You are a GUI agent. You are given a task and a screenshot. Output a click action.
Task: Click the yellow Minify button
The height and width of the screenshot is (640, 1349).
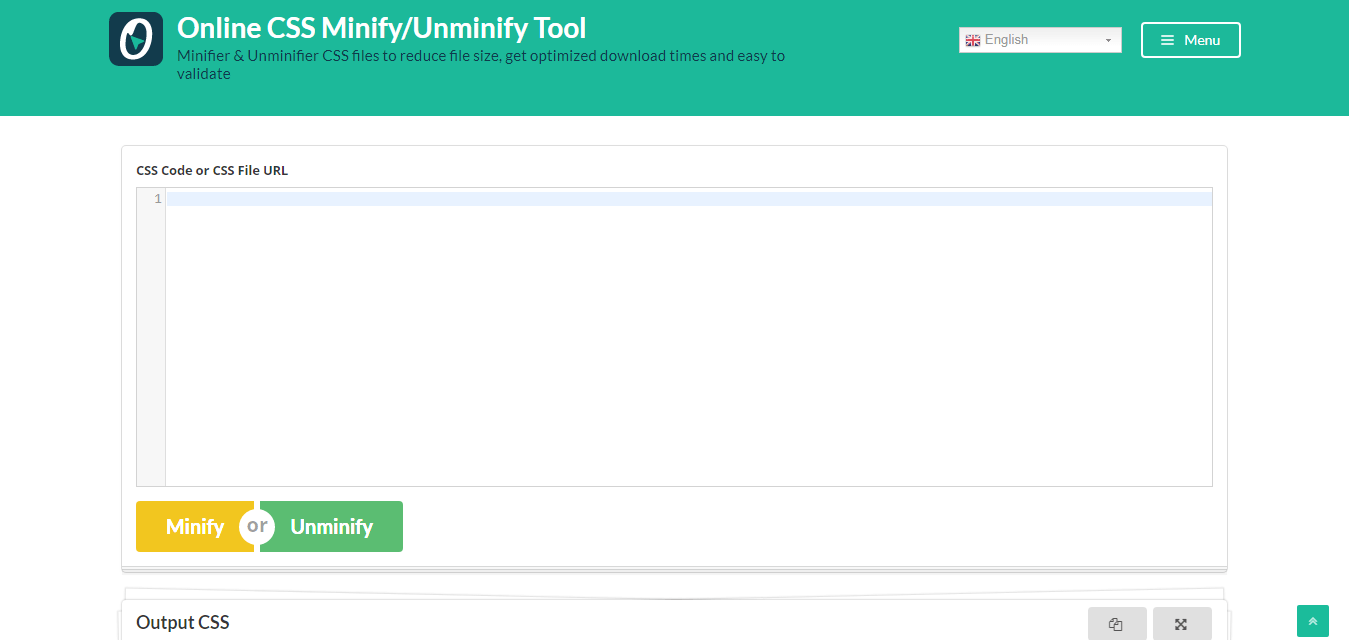click(195, 526)
